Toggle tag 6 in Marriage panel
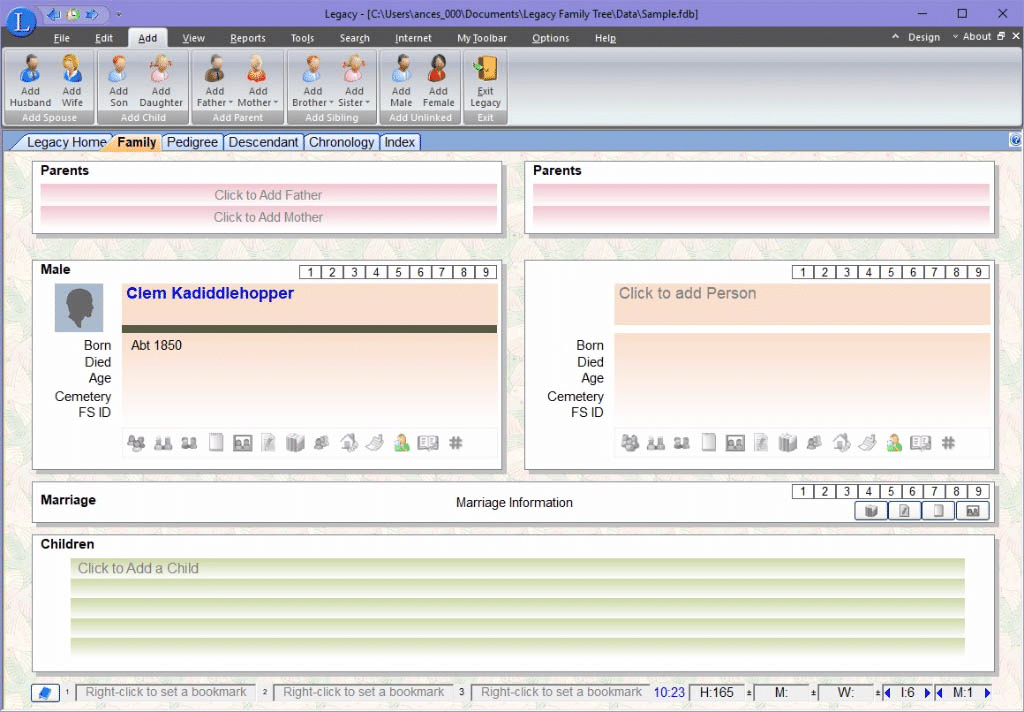Screen dimensions: 1024x712 pyautogui.click(x=912, y=492)
